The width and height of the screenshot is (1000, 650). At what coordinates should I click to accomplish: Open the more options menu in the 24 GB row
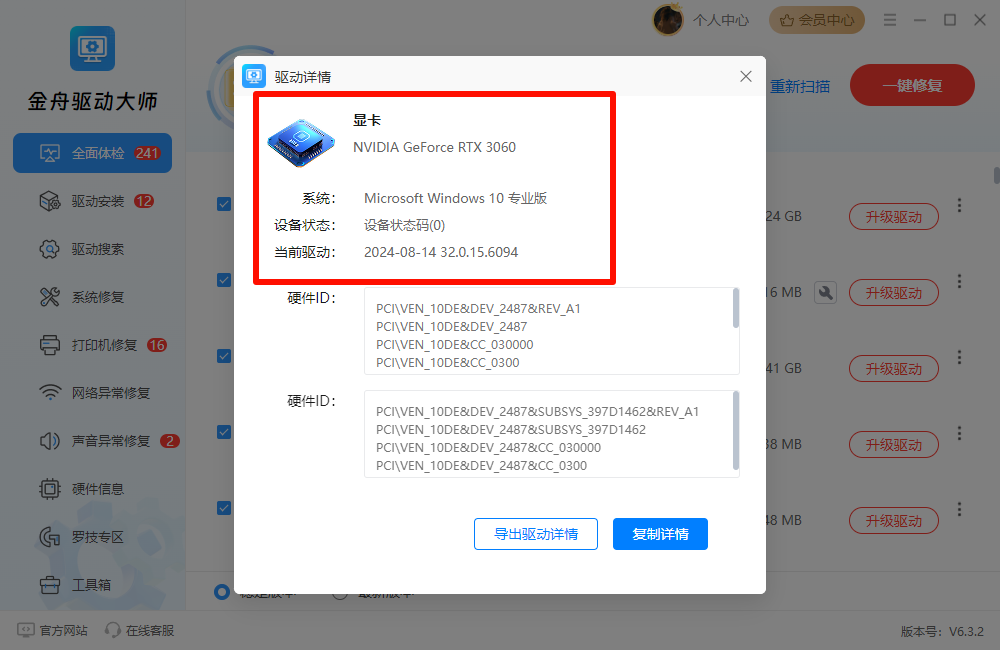pyautogui.click(x=959, y=205)
